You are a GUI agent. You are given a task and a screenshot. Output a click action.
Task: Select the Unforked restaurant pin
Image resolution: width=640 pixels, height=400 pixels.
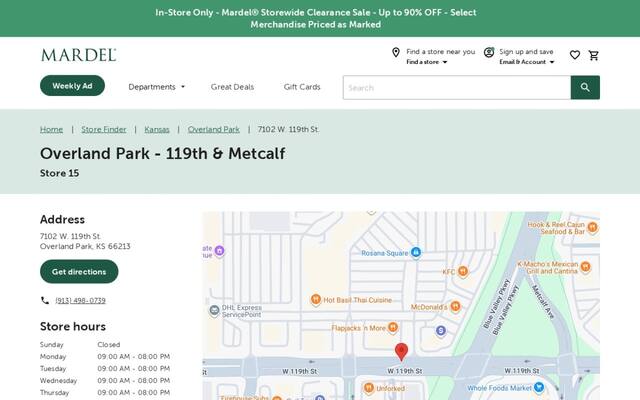point(369,387)
